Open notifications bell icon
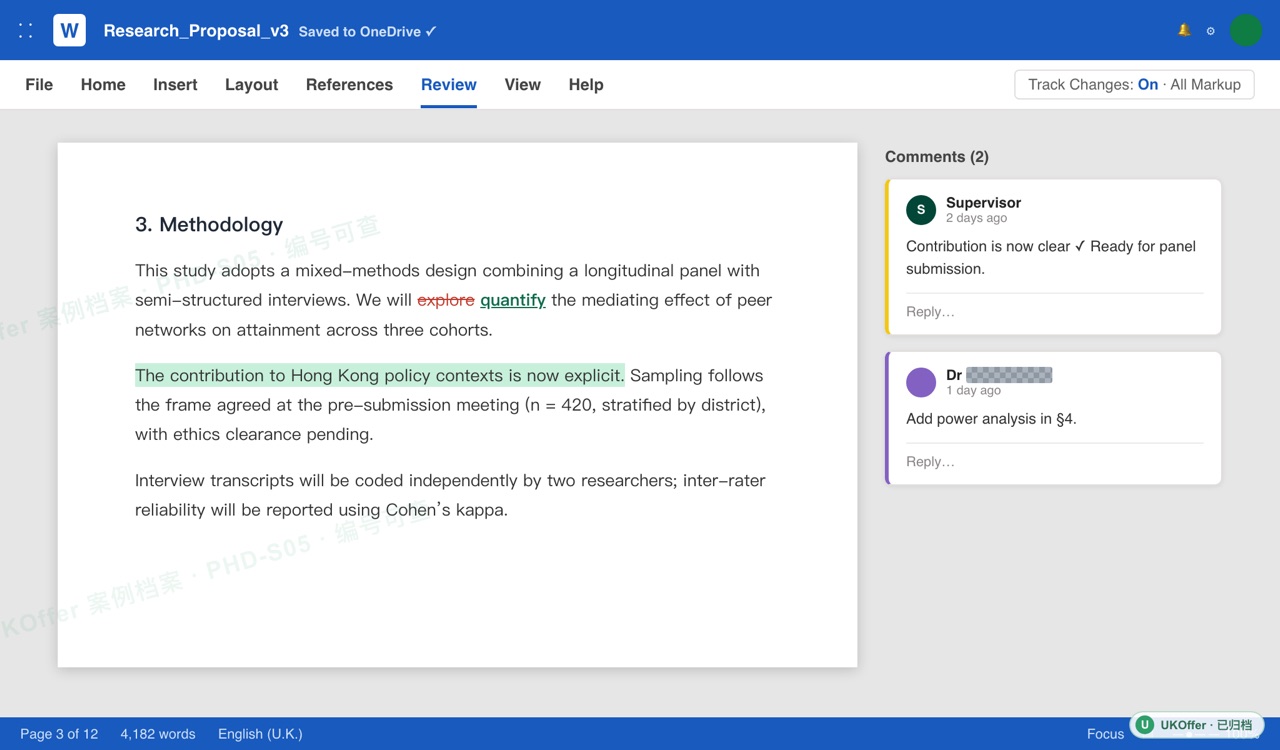Image resolution: width=1280 pixels, height=750 pixels. coord(1184,30)
